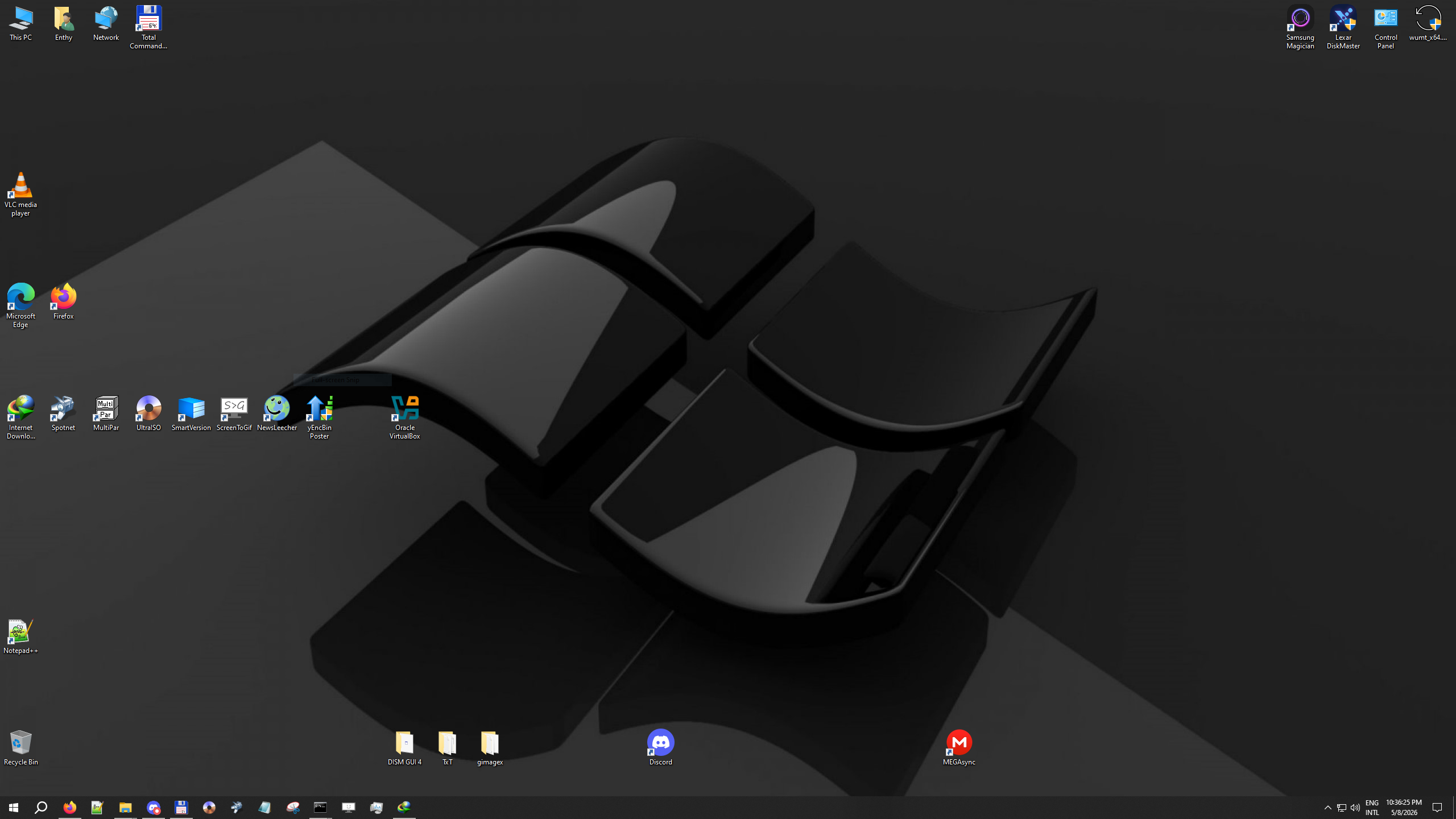1456x819 pixels.
Task: Select the Total Commander desktop shortcut
Action: coord(148,28)
